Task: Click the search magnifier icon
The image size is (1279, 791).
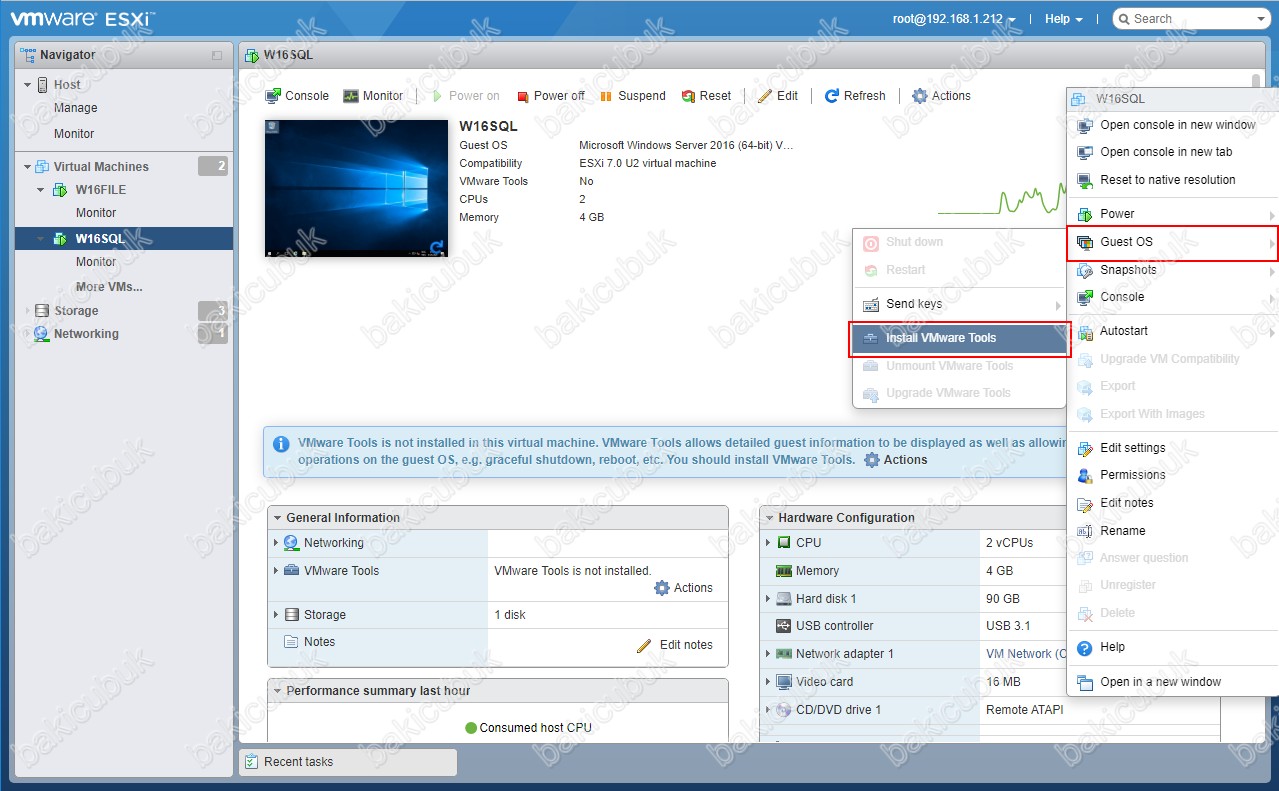Action: pyautogui.click(x=1124, y=19)
